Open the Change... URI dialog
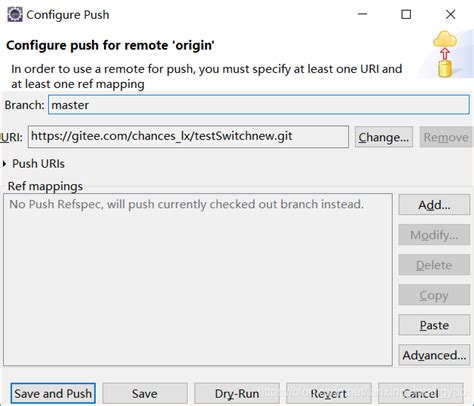This screenshot has width=474, height=406. 384,137
